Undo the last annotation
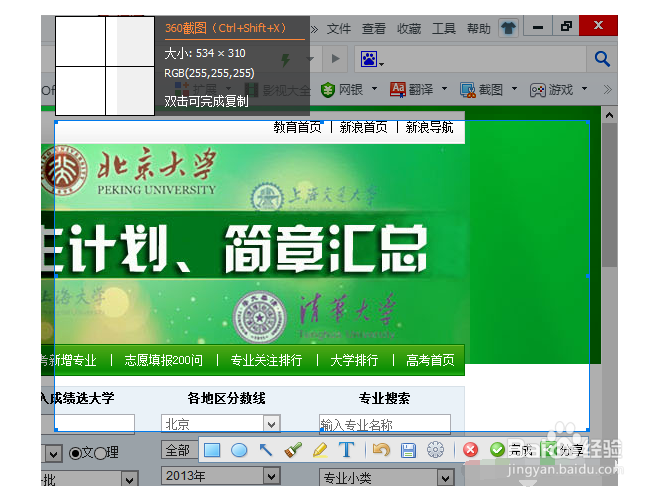 click(x=381, y=450)
